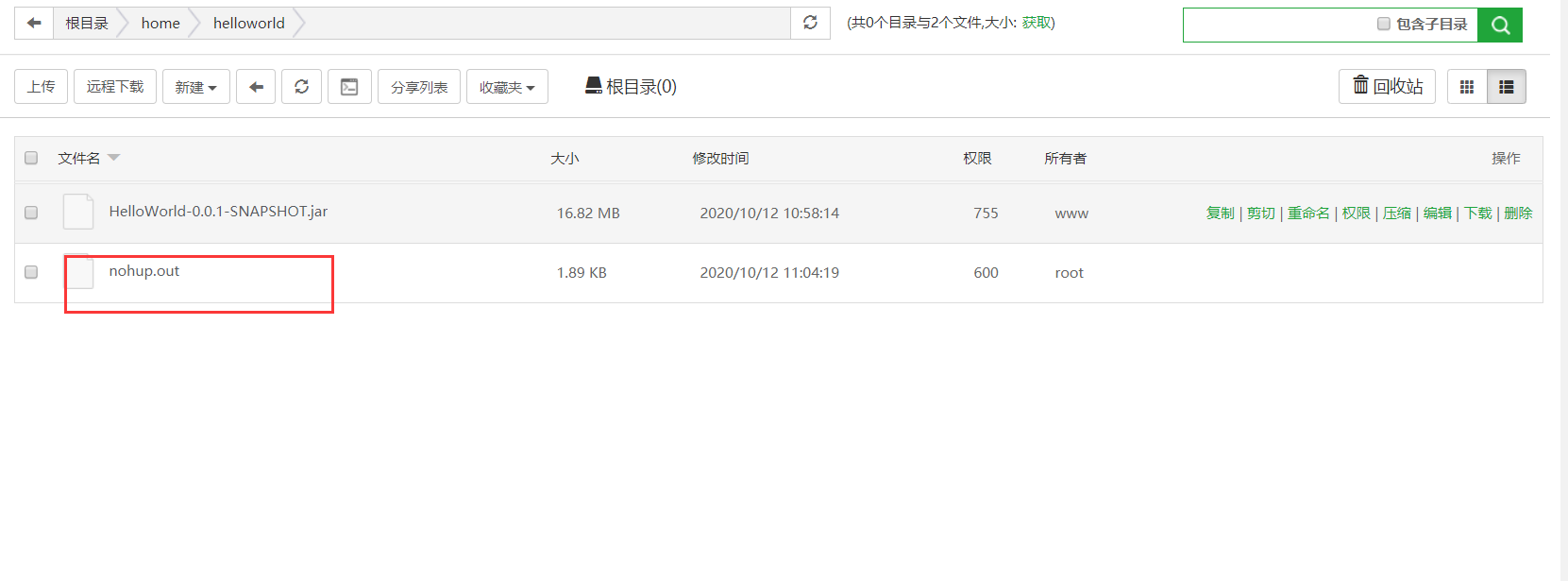Click the 600 permission value
1568x581 pixels.
(986, 273)
